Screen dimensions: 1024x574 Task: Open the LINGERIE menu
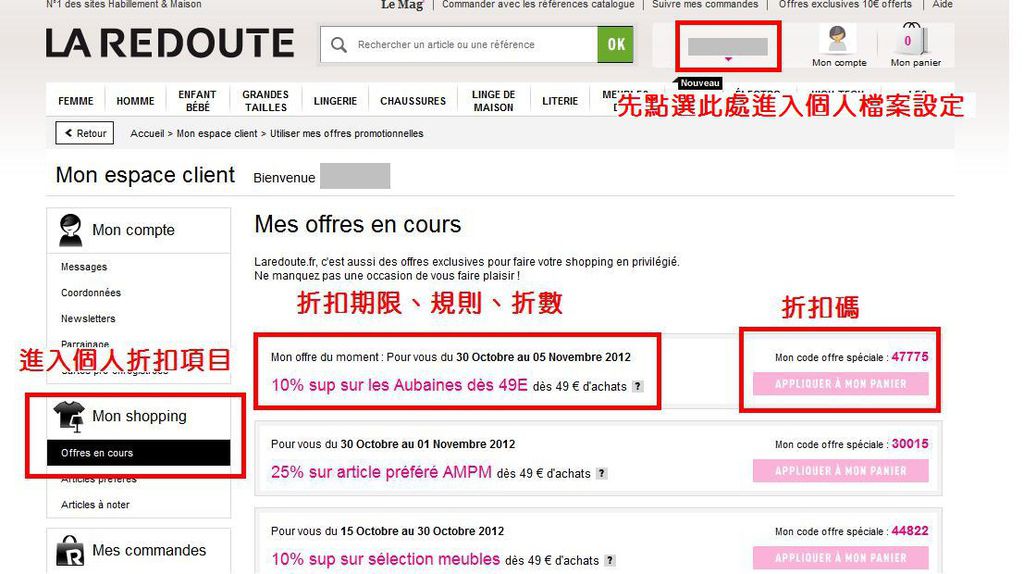pyautogui.click(x=335, y=101)
